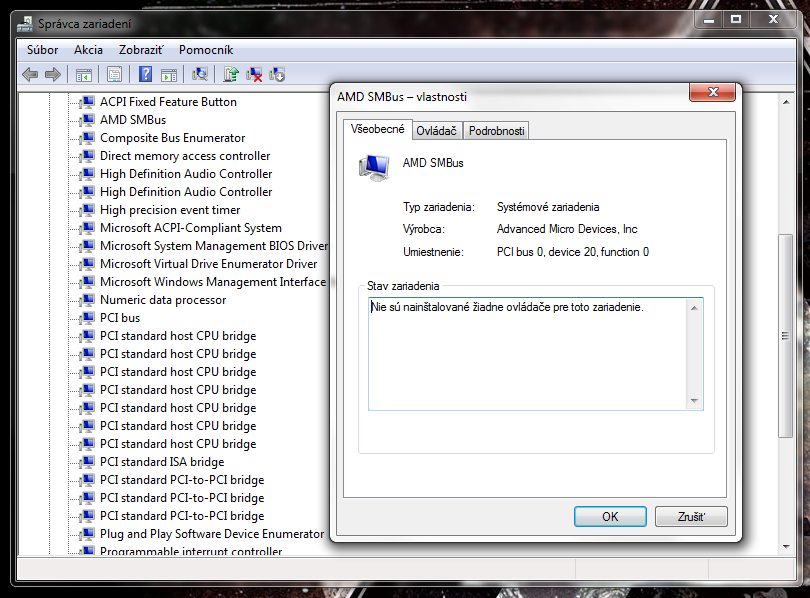
Task: Select Microsoft Virtual Drive Enumerator Driver
Action: pyautogui.click(x=209, y=264)
